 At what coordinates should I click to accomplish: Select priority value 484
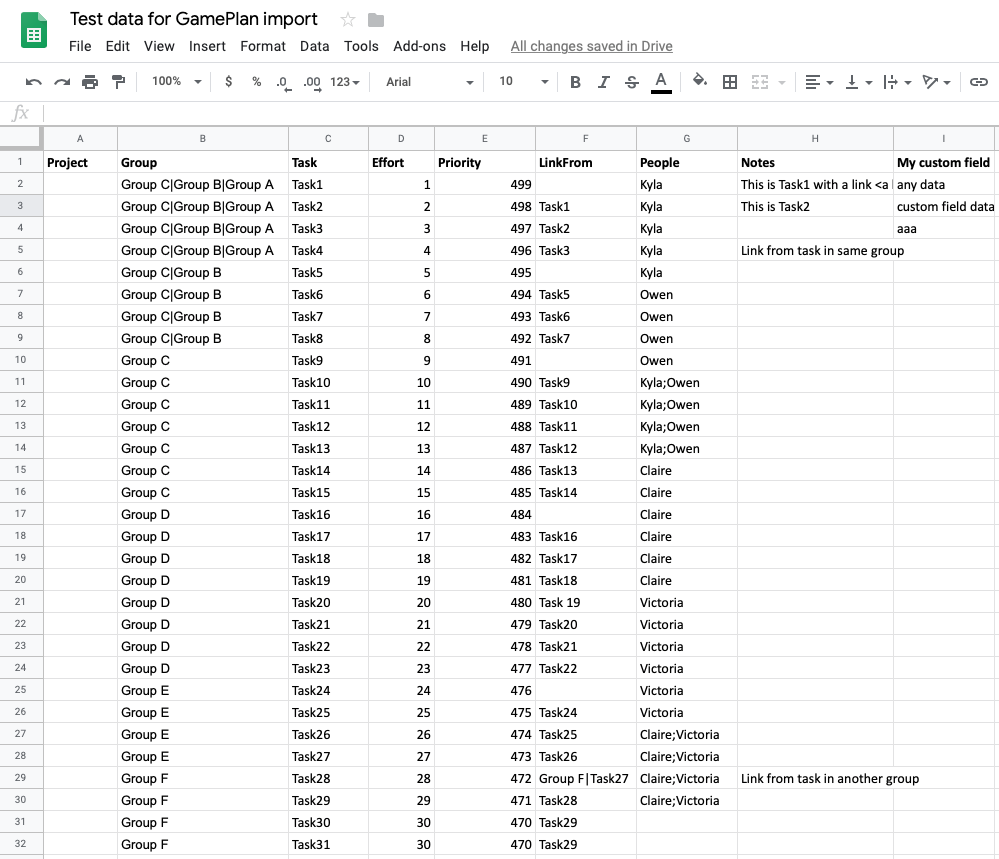click(x=484, y=514)
